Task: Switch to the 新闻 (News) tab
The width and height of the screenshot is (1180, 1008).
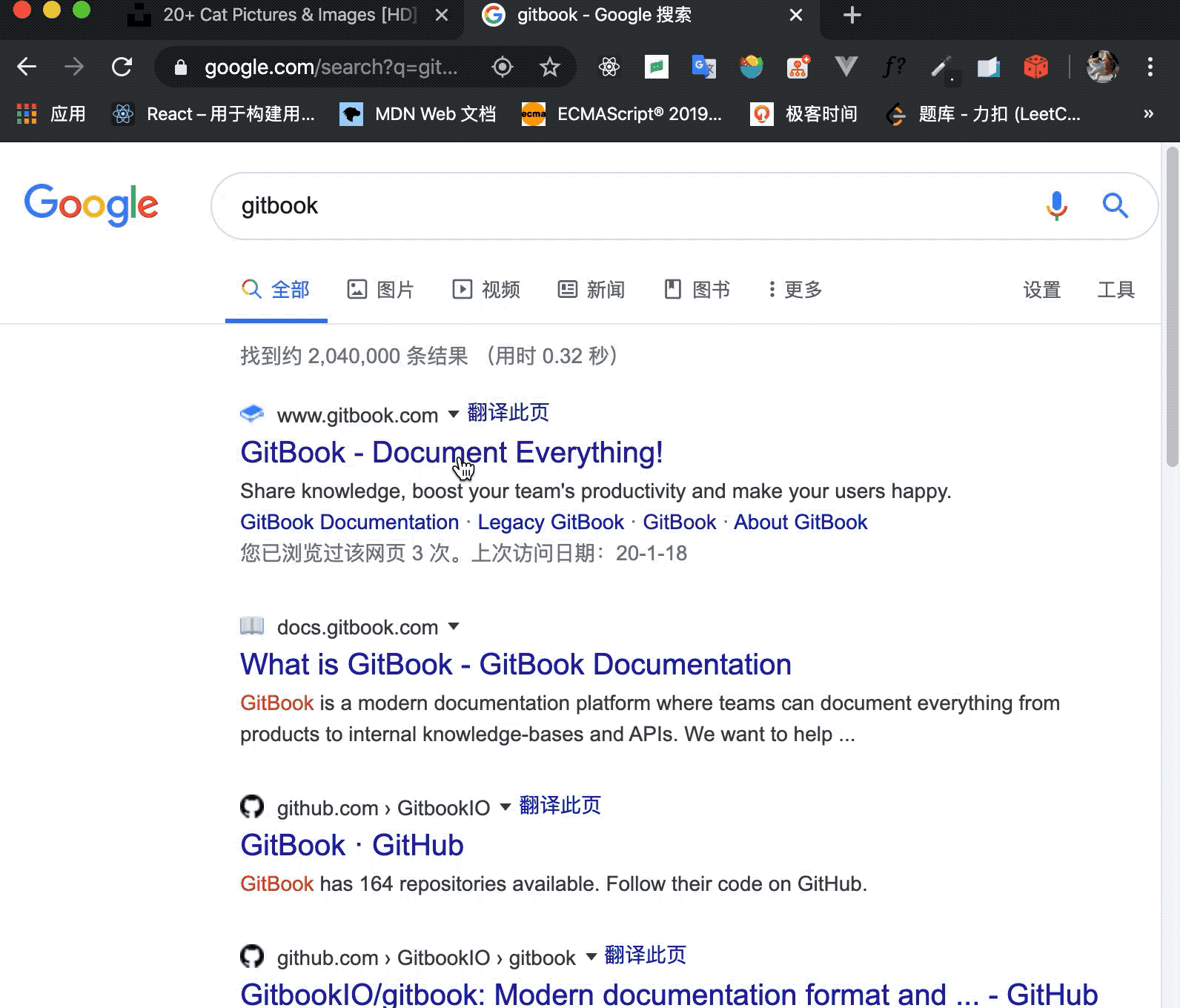Action: click(591, 290)
